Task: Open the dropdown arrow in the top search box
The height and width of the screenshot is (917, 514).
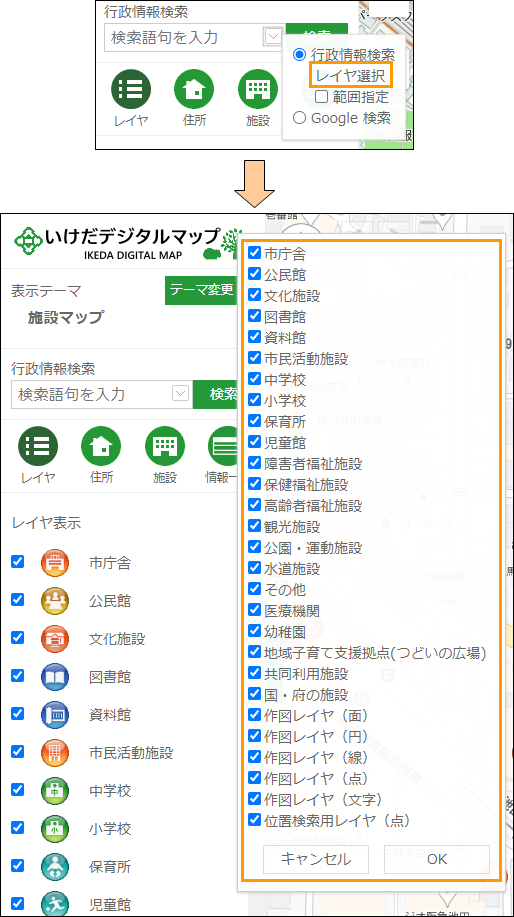Action: (274, 37)
